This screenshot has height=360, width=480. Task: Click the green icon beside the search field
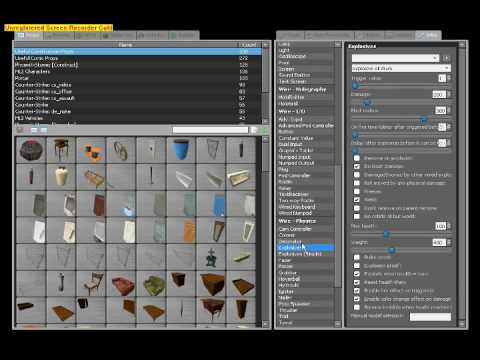[x=264, y=130]
